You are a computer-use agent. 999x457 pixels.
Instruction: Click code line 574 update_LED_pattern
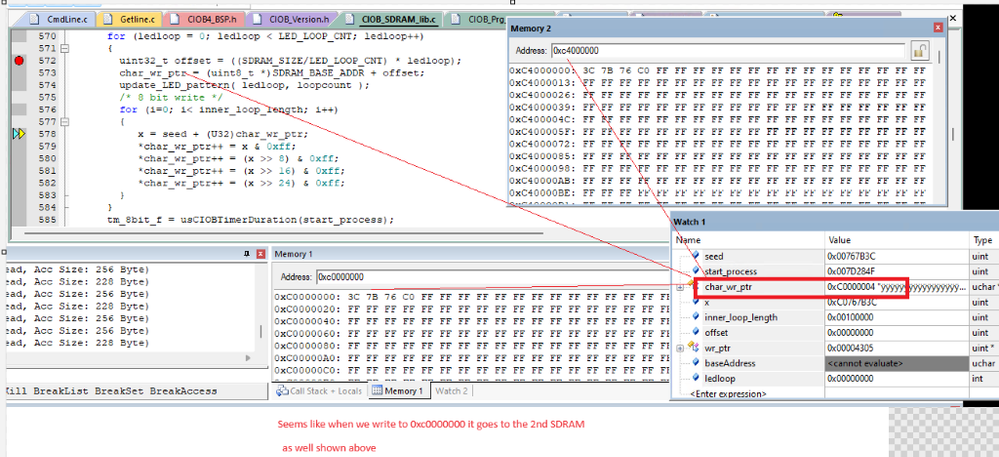(244, 85)
